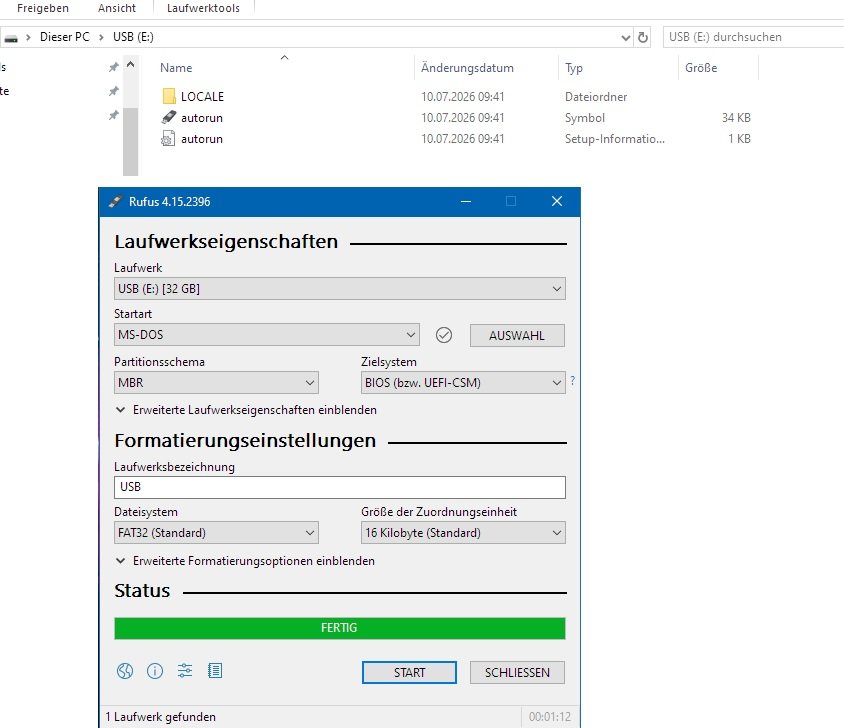Click the 'Dateiordner' type cell of LOCALE
Image resolution: width=844 pixels, height=728 pixels.
point(596,97)
